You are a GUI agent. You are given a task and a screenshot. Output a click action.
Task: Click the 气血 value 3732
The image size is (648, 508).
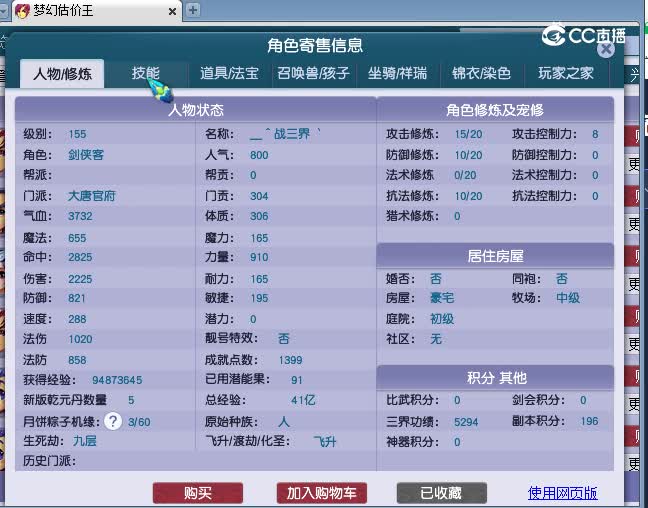click(80, 216)
